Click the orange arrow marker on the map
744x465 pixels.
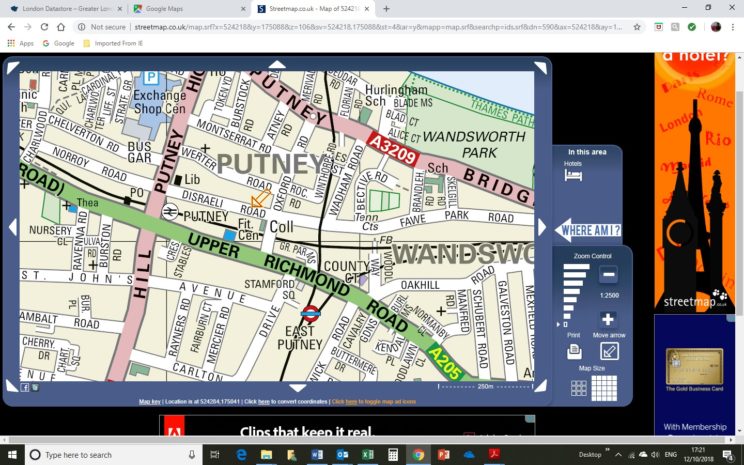260,198
